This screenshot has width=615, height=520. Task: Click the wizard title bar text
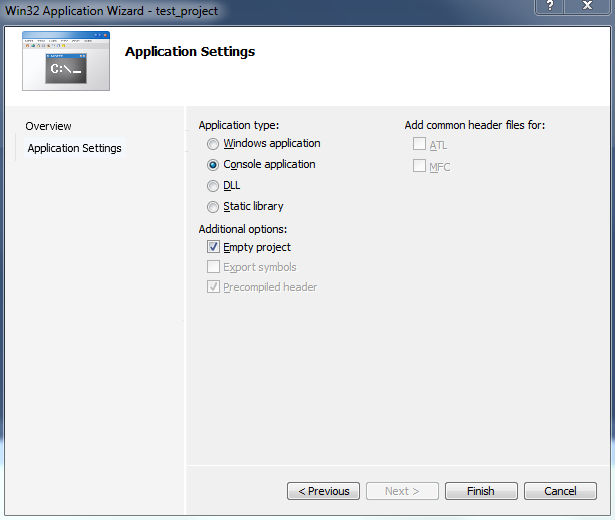[112, 11]
